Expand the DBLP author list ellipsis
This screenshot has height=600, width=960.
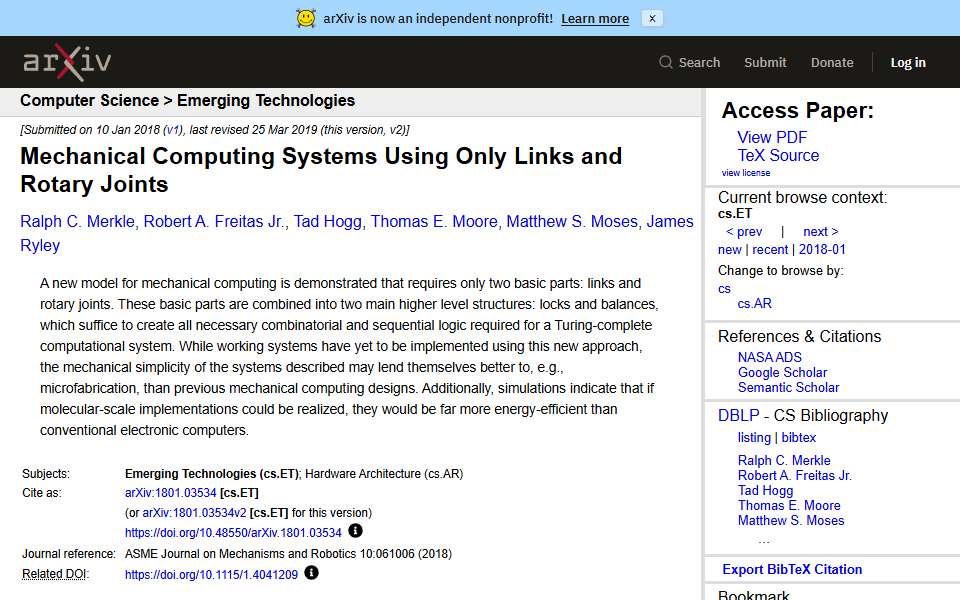763,541
